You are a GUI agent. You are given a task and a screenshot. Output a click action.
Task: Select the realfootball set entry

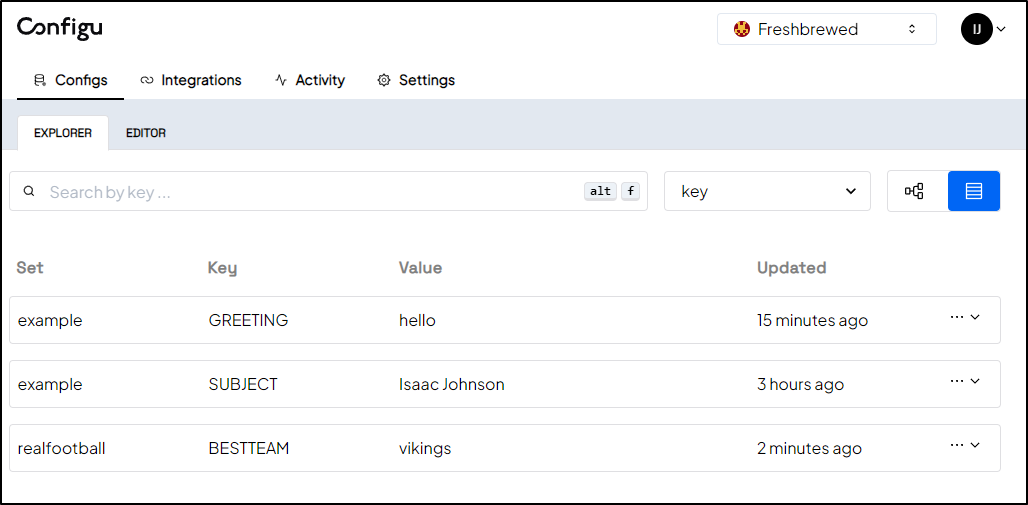pos(62,449)
